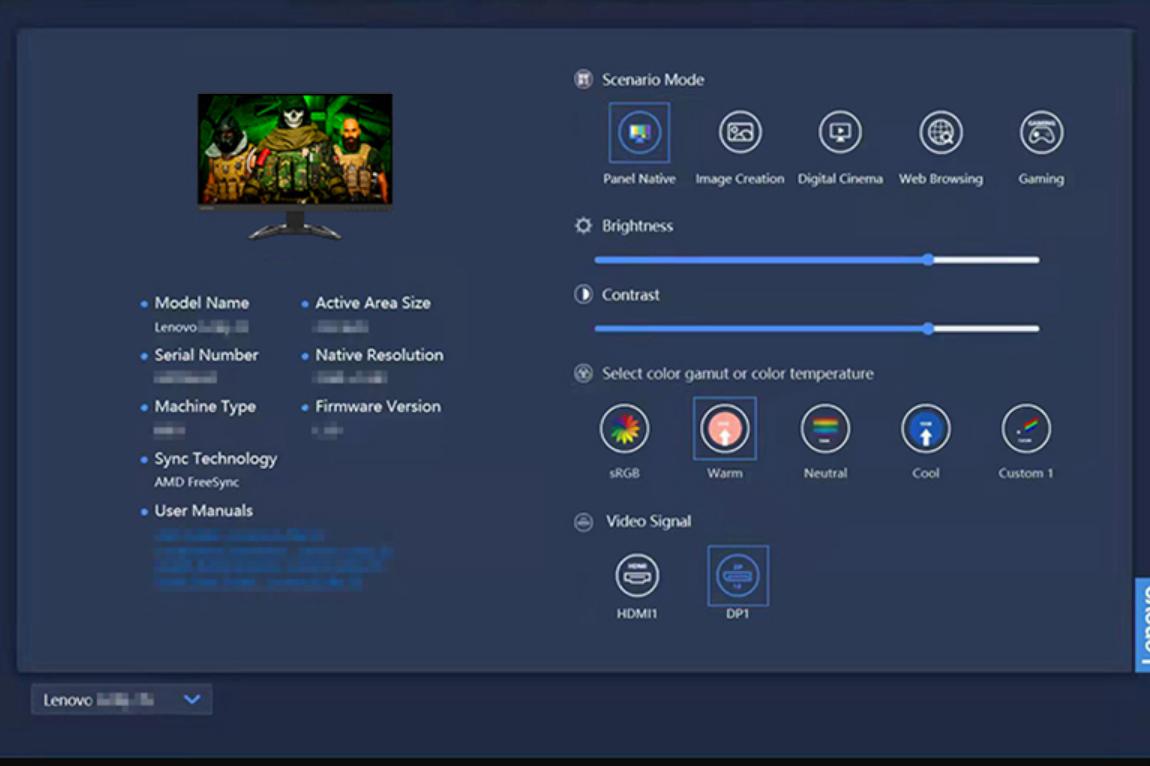Select the Panel Native scenario mode
The image size is (1150, 766).
(x=639, y=133)
